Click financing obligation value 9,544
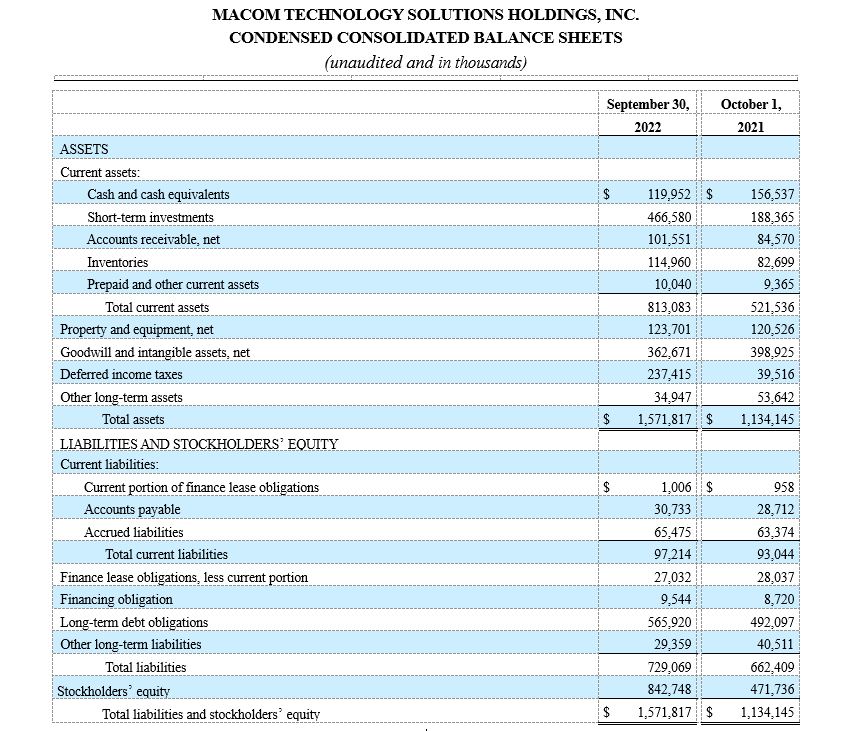This screenshot has height=731, width=847. pyautogui.click(x=676, y=600)
